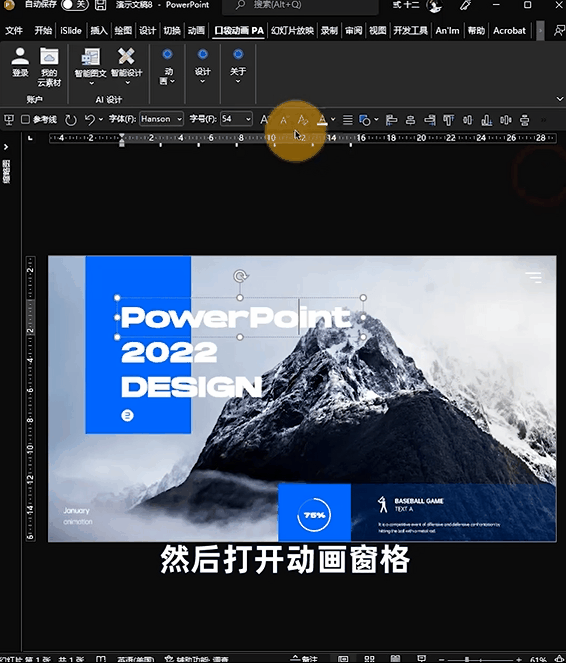Toggle the 自动保存 autosave switch
The width and height of the screenshot is (566, 663).
click(x=75, y=5)
